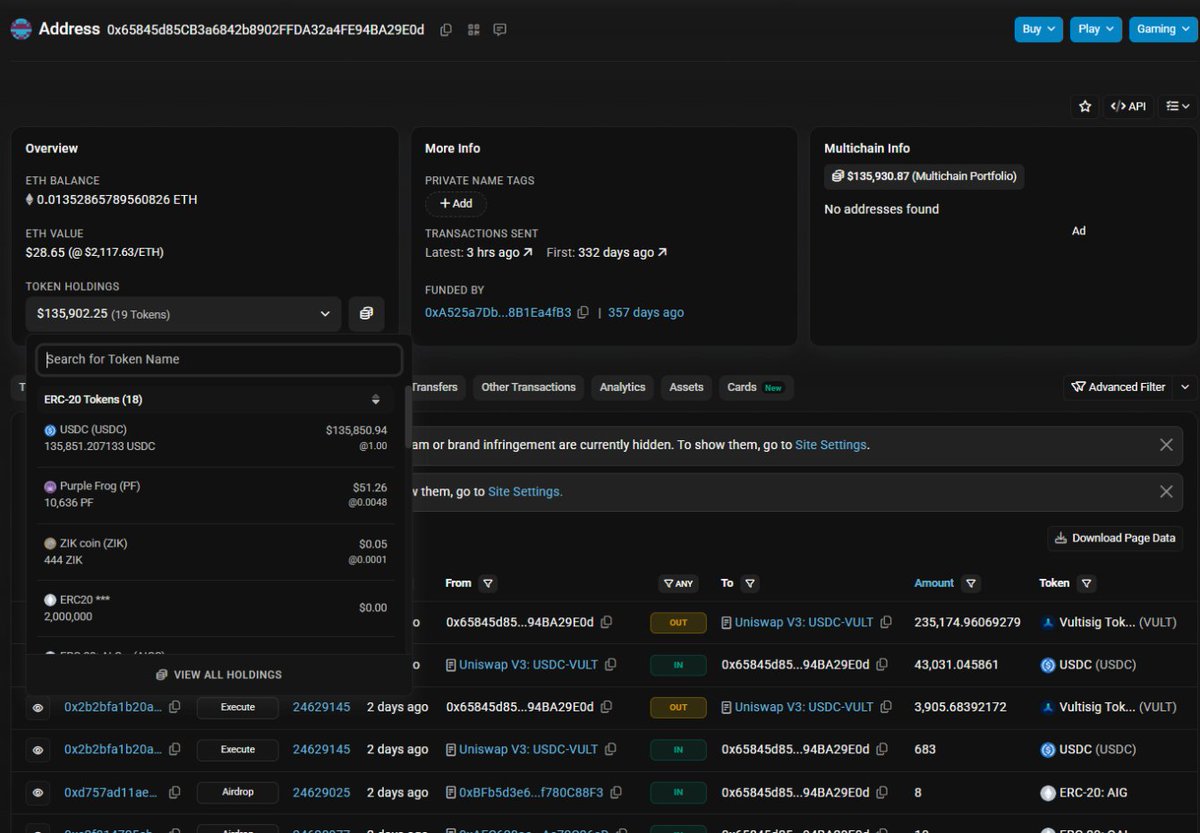
Task: Filter the Token column with funnel icon
Action: (x=1087, y=583)
